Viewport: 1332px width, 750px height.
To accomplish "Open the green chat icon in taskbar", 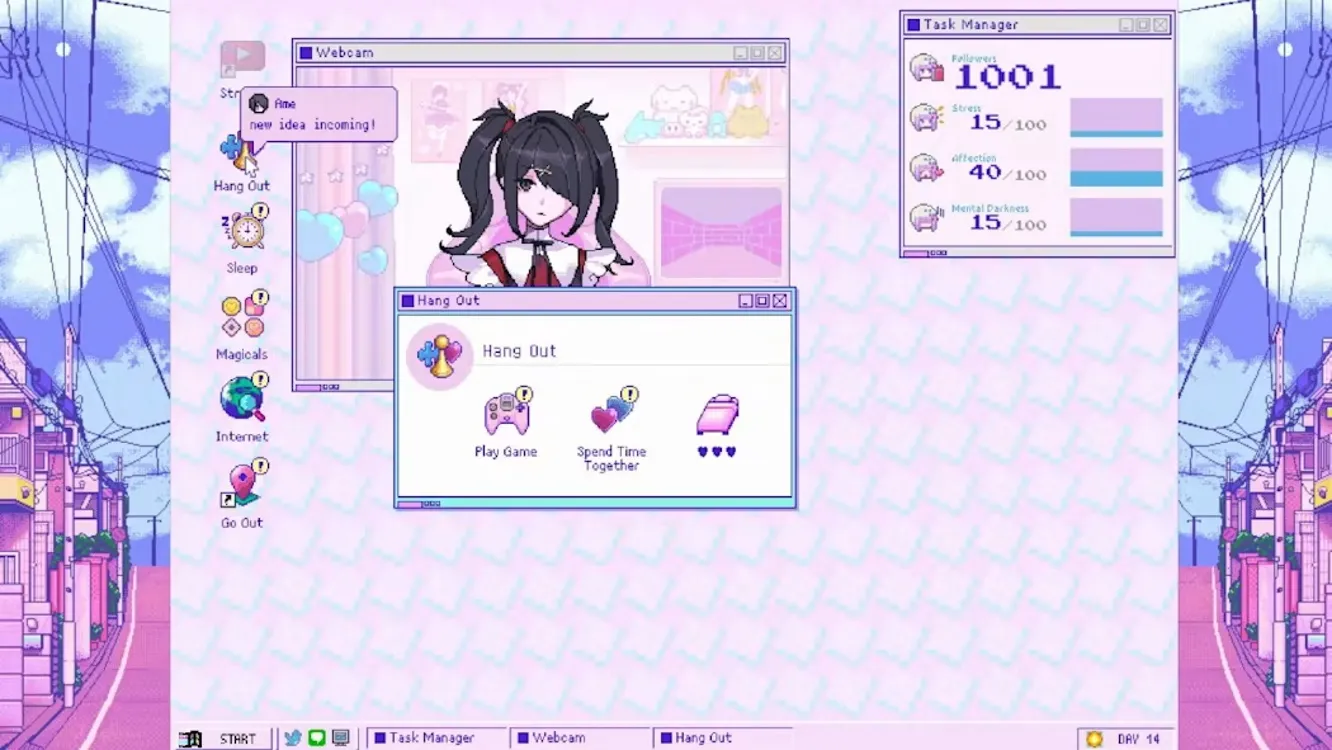I will pos(317,738).
